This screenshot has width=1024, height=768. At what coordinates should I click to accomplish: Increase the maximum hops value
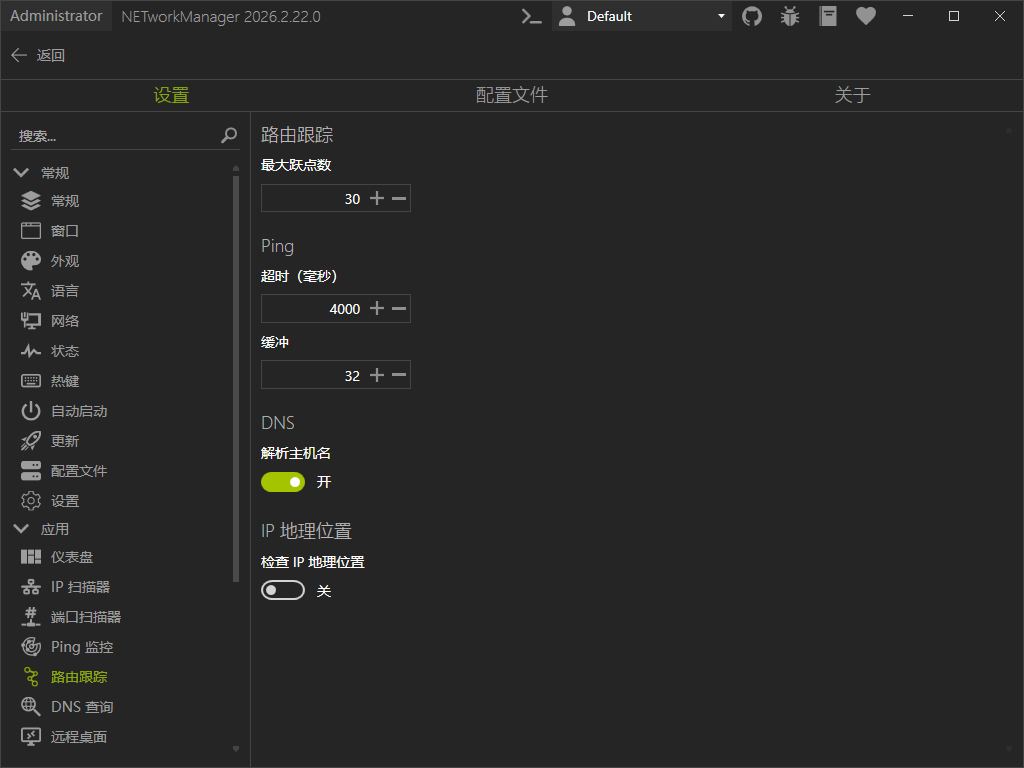coord(377,198)
